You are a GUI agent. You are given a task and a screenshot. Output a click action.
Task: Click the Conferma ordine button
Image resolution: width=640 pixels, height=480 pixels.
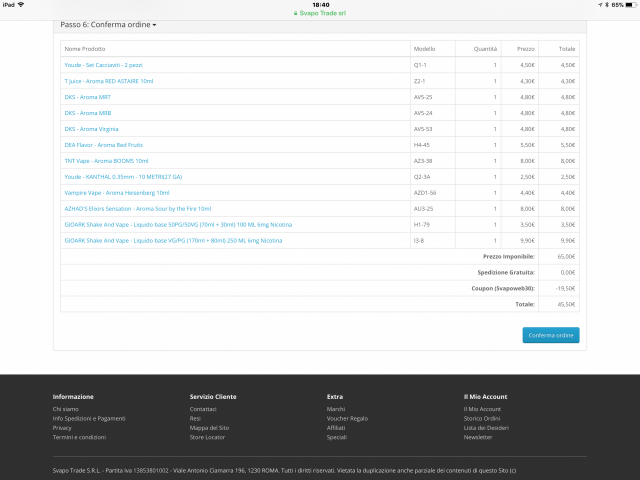pyautogui.click(x=551, y=335)
